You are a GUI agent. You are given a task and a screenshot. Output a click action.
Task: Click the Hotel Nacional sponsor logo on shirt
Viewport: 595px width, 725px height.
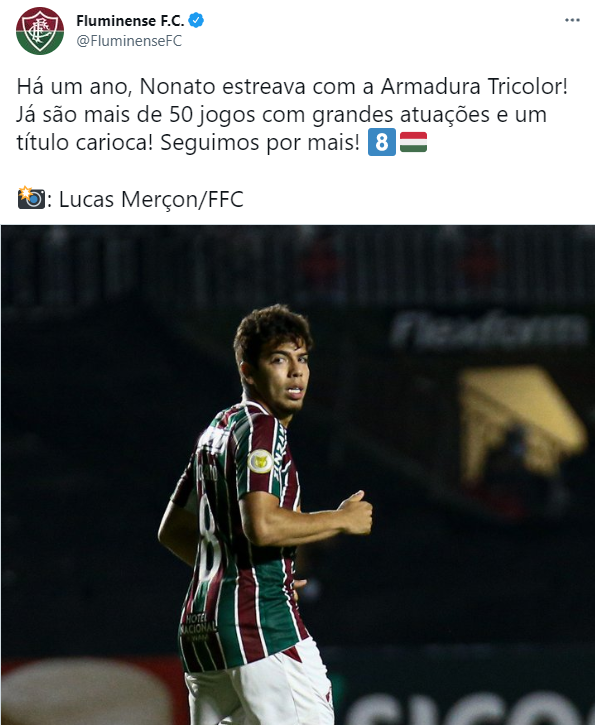198,627
